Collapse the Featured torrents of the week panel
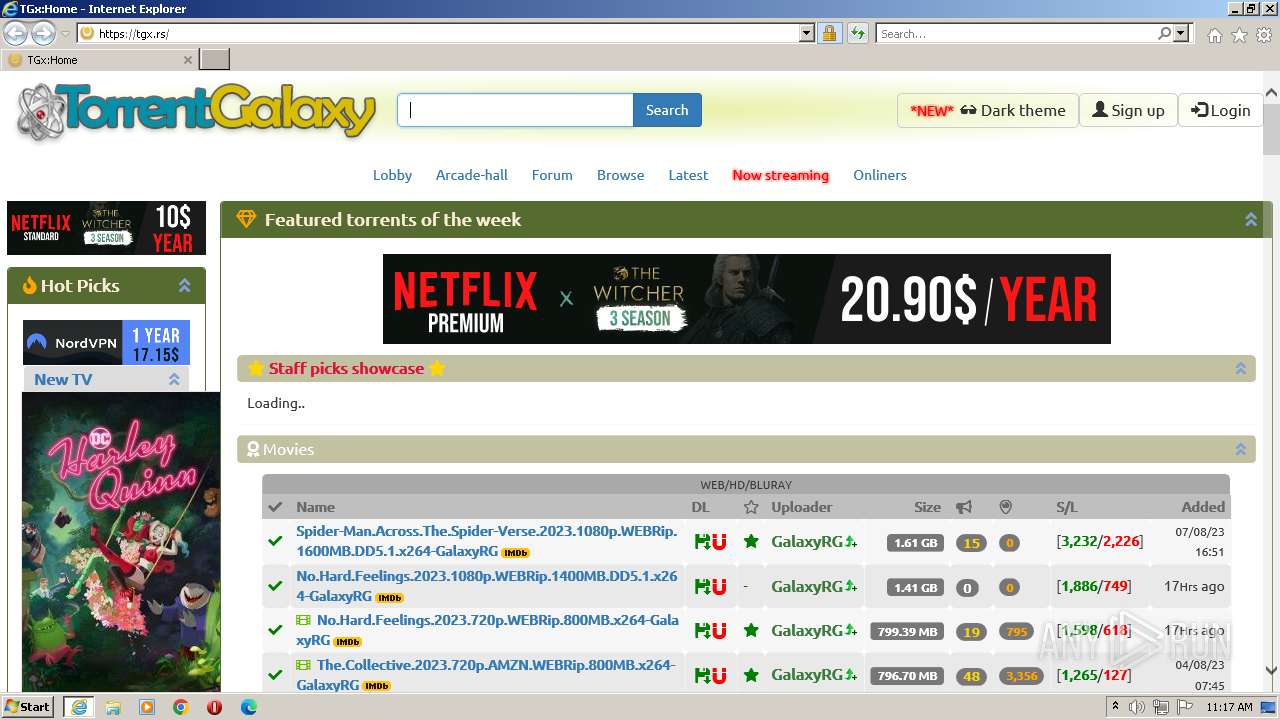This screenshot has width=1280, height=720. coord(1250,219)
